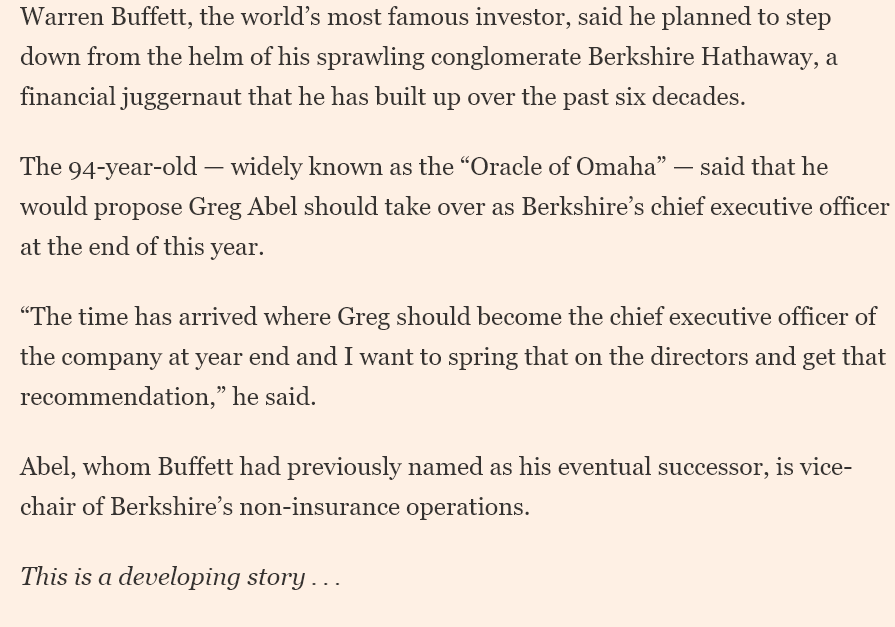The image size is (895, 627).
Task: Click the italic text 'This is a developing story'
Action: (x=162, y=577)
